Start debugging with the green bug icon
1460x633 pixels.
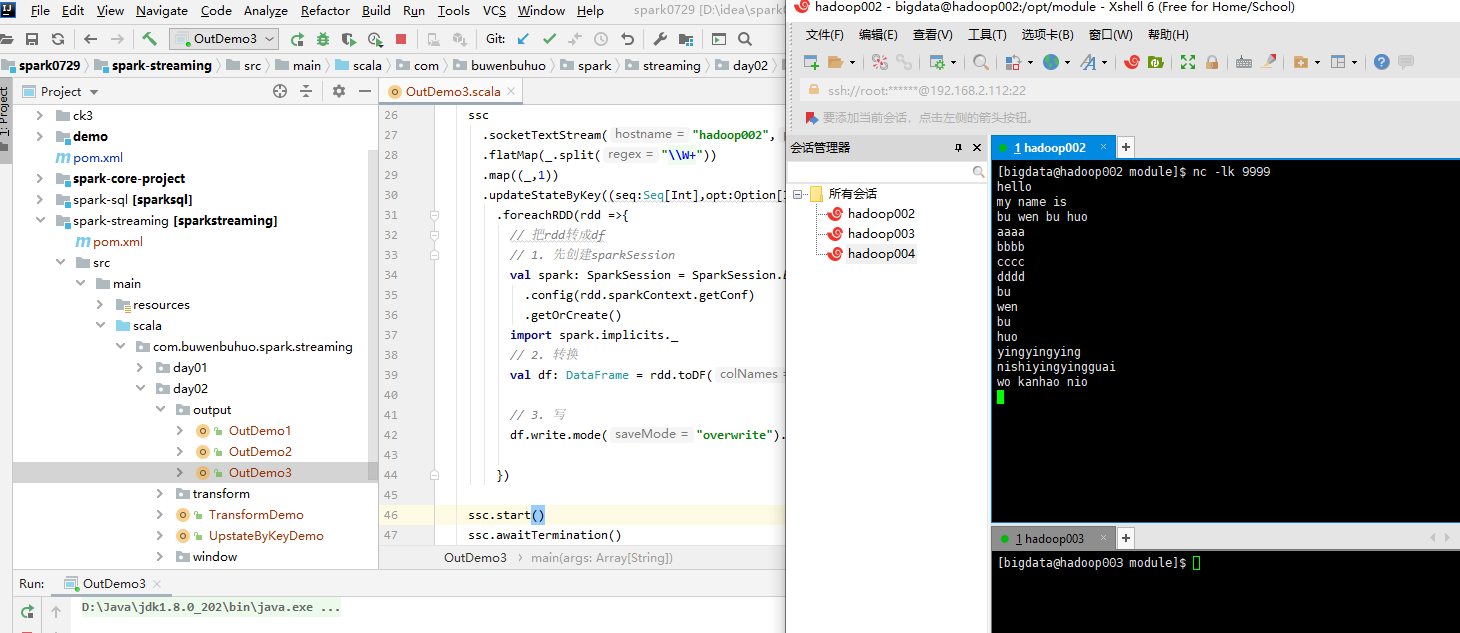323,39
